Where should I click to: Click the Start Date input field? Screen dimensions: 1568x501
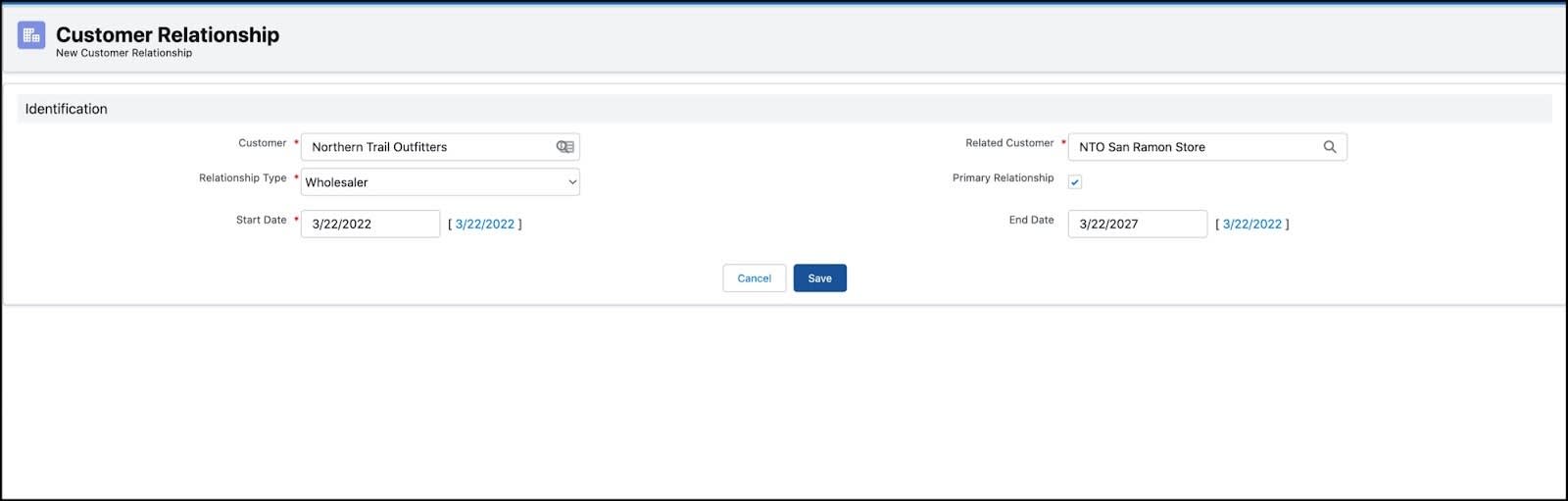point(370,224)
